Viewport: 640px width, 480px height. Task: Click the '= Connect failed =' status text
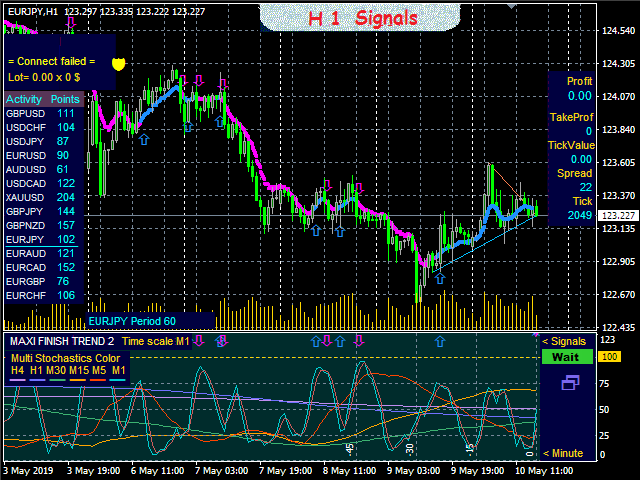click(51, 61)
